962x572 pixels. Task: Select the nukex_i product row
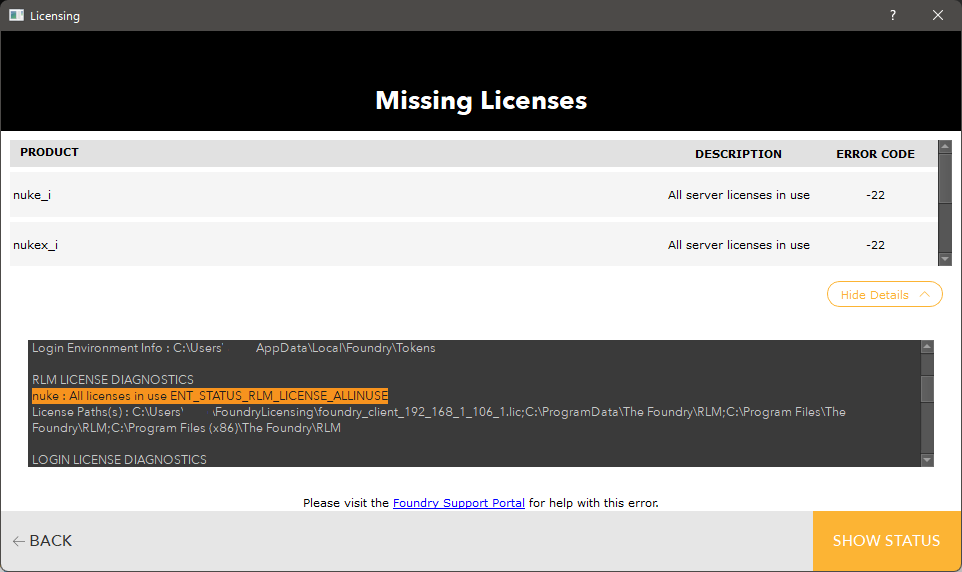click(x=473, y=244)
